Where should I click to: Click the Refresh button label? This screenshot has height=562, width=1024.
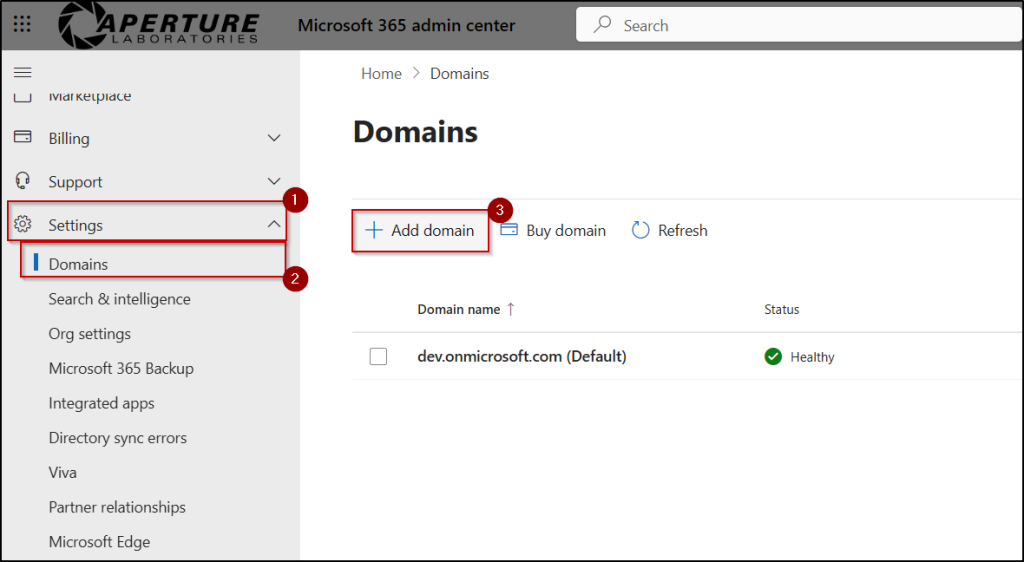tap(682, 230)
